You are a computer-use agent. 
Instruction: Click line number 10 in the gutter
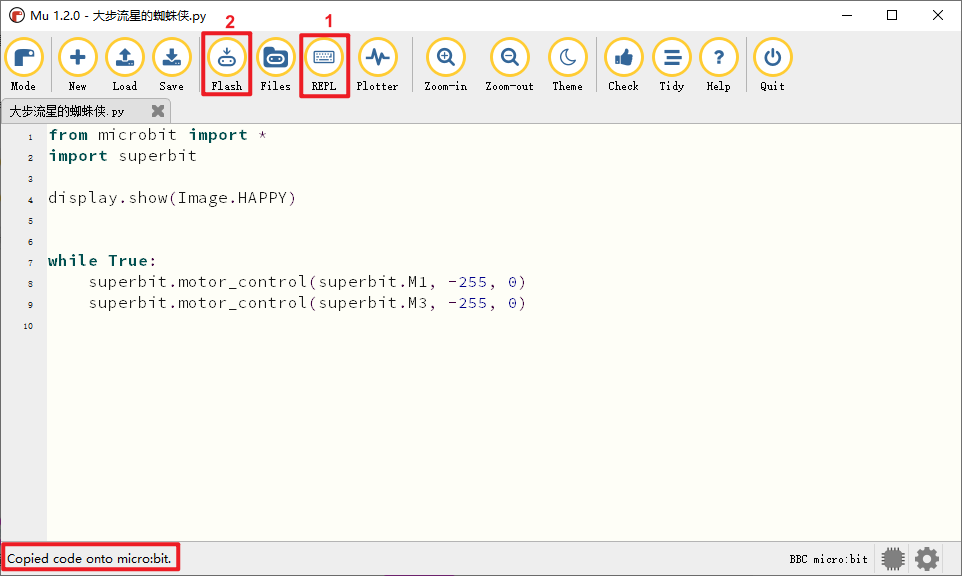tap(28, 326)
